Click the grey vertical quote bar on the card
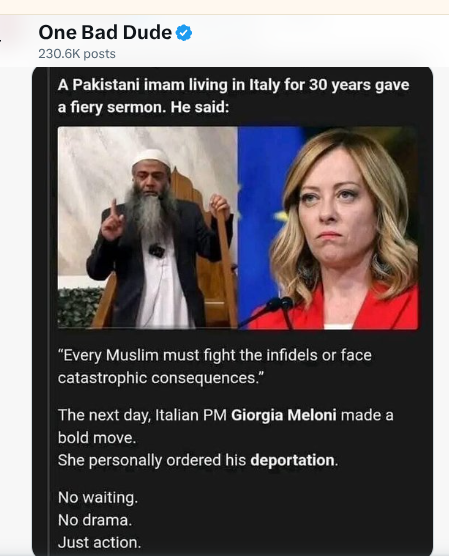This screenshot has height=556, width=449. coord(48,311)
